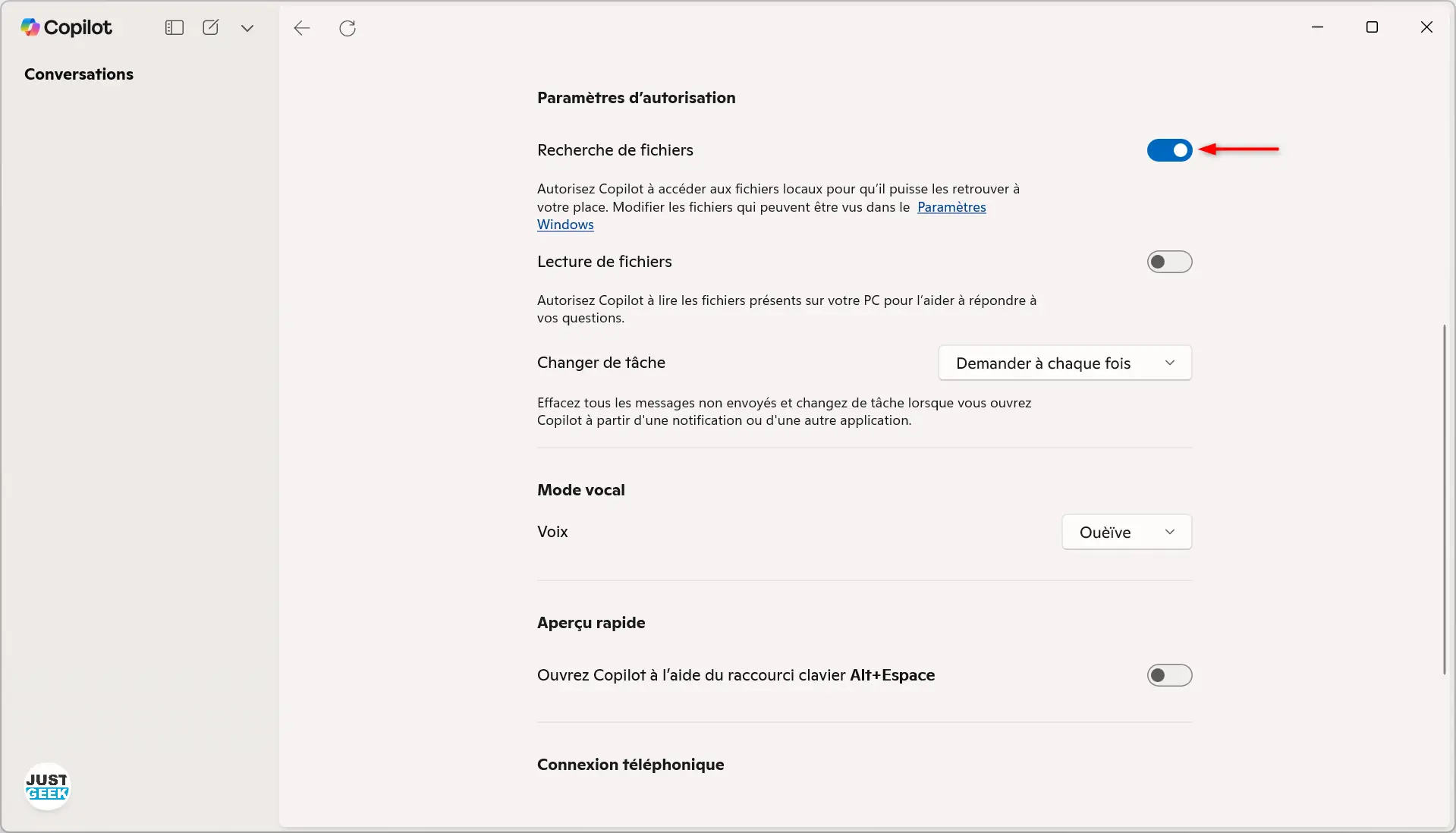Click the Copilot logo icon

point(30,27)
